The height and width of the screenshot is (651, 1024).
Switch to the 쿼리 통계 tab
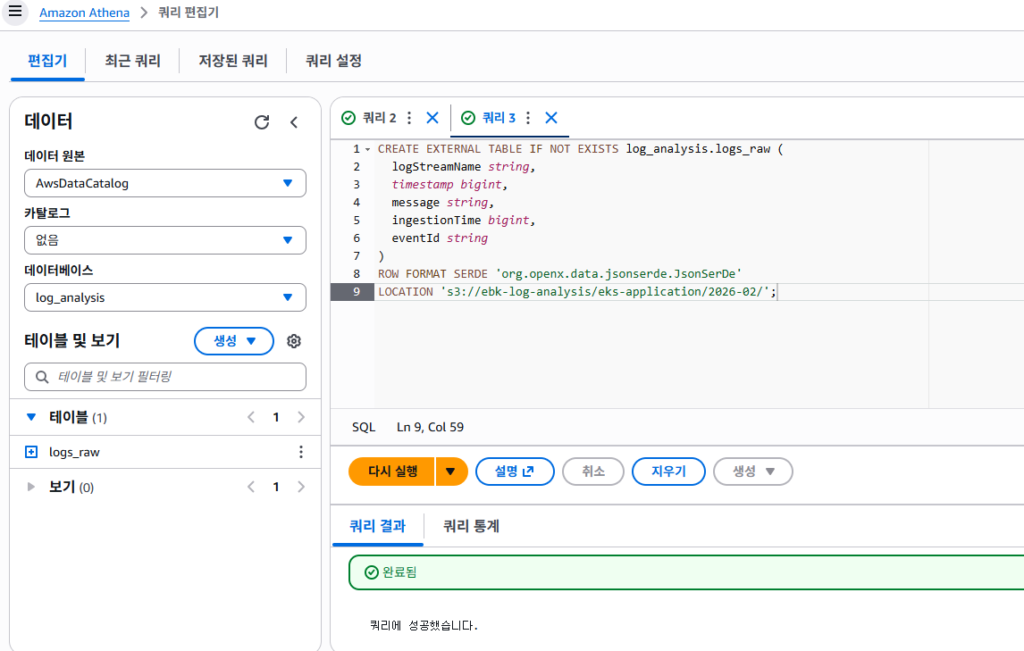pos(471,526)
